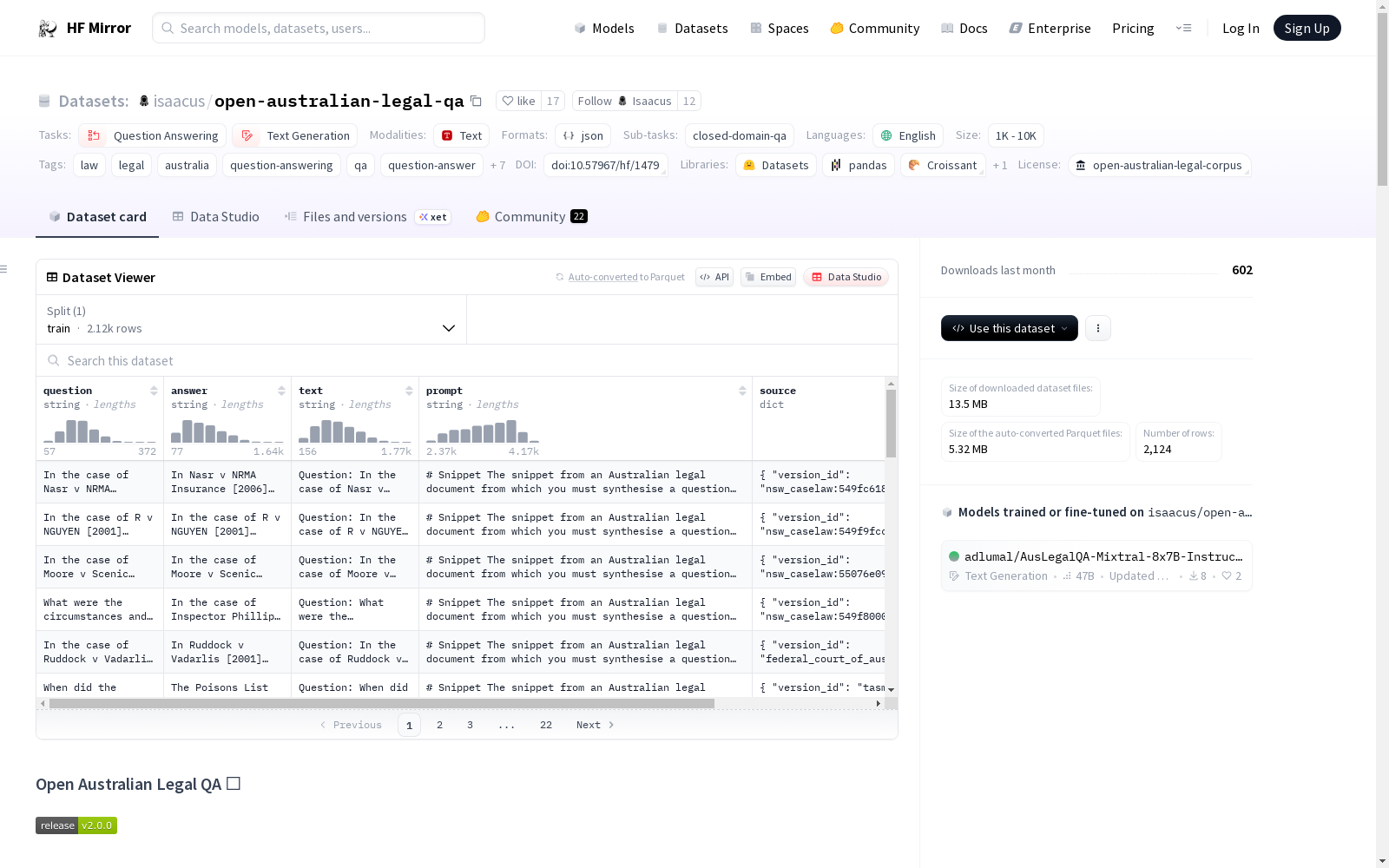Image resolution: width=1389 pixels, height=868 pixels.
Task: Click the API code icon button
Action: [x=714, y=277]
